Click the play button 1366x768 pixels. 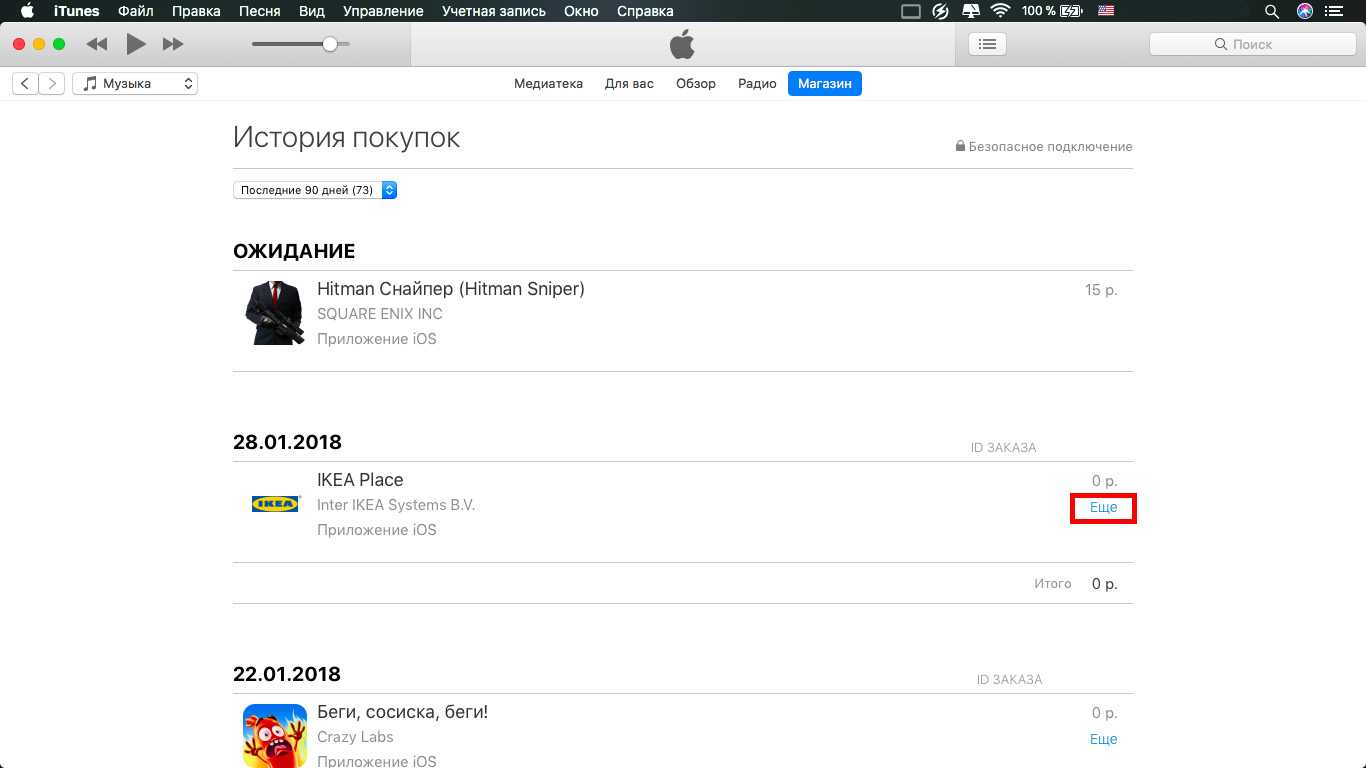coord(136,44)
